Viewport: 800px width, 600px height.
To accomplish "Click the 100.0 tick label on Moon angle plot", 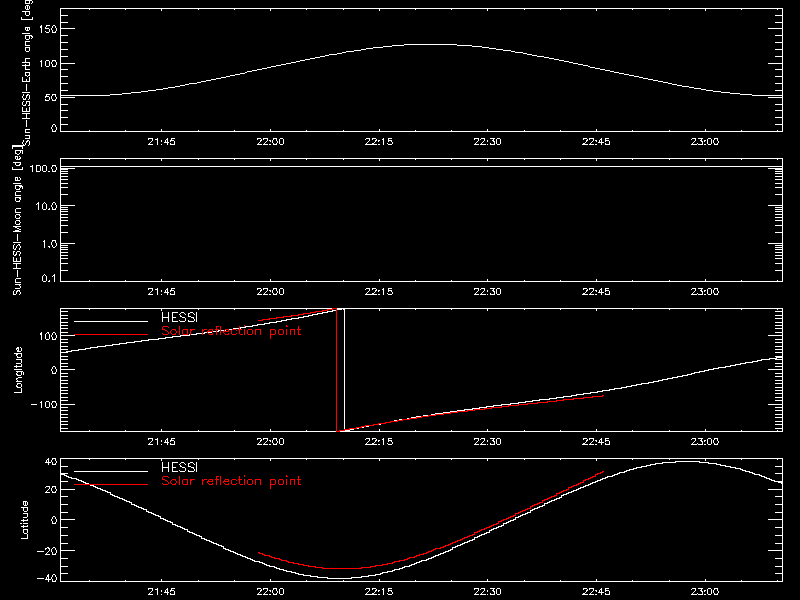I will tap(44, 168).
